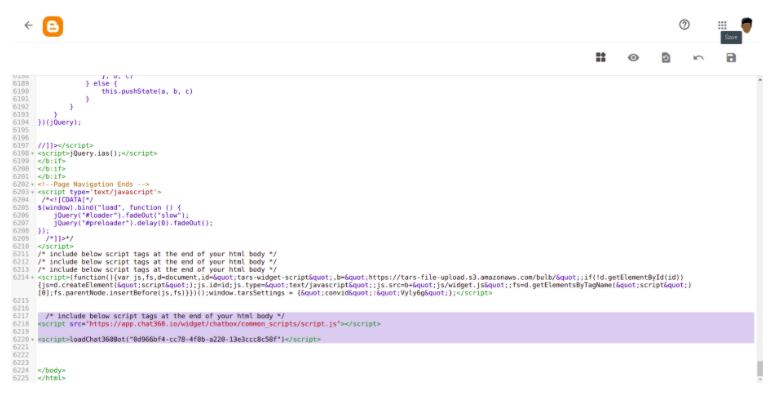Collapse the fold arrow on line 6220
777x403 pixels.
(33, 340)
